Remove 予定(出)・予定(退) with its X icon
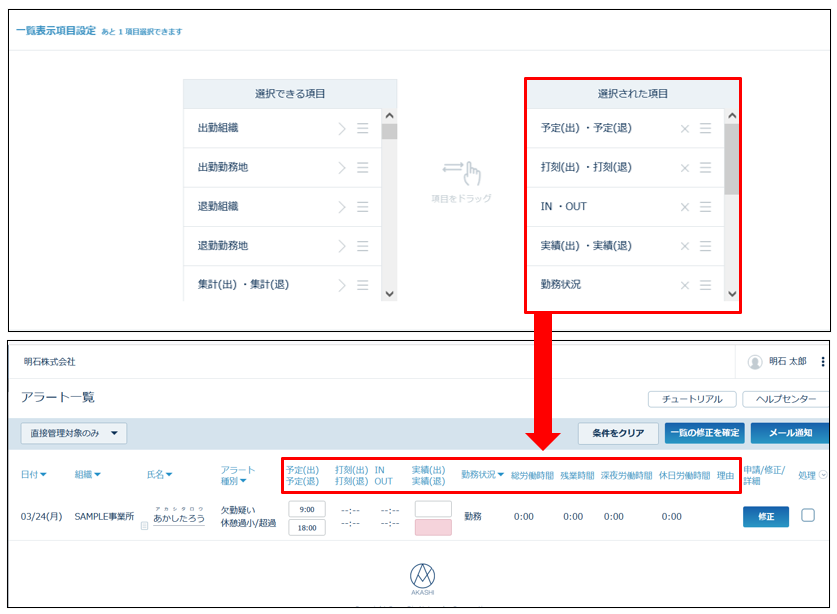 685,128
